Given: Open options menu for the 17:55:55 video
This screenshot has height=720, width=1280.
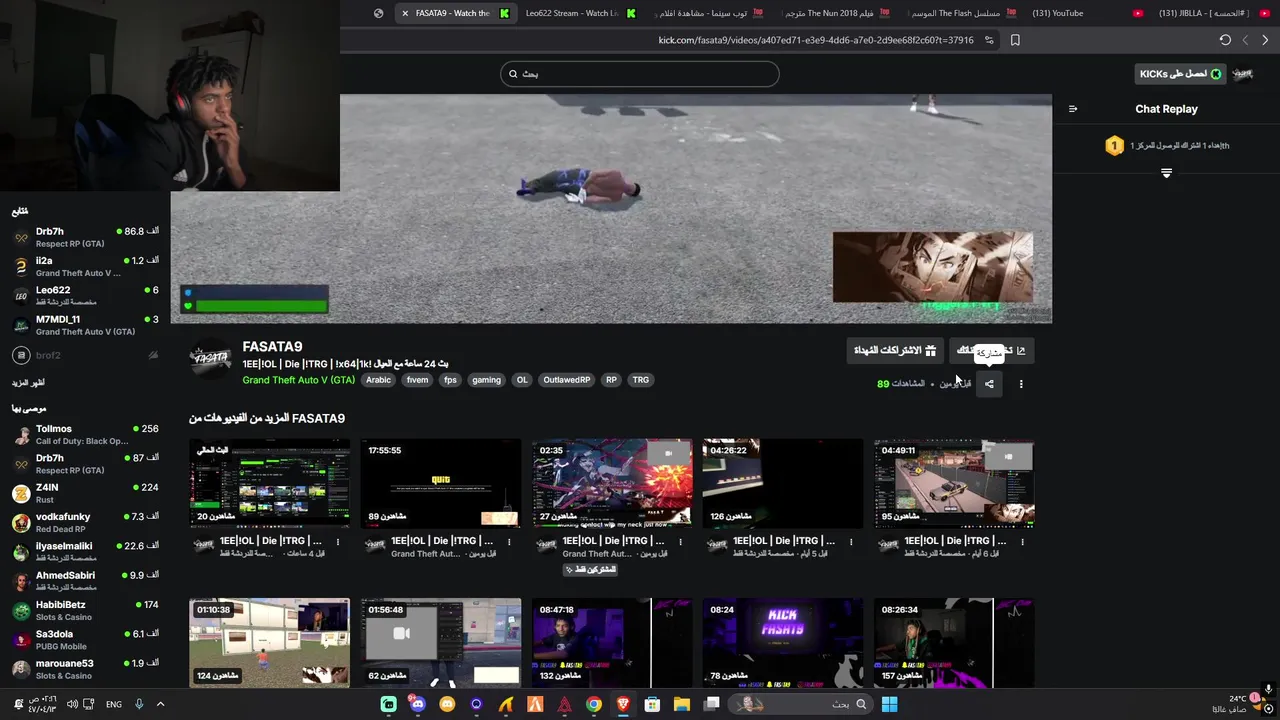Looking at the screenshot, I should [509, 542].
